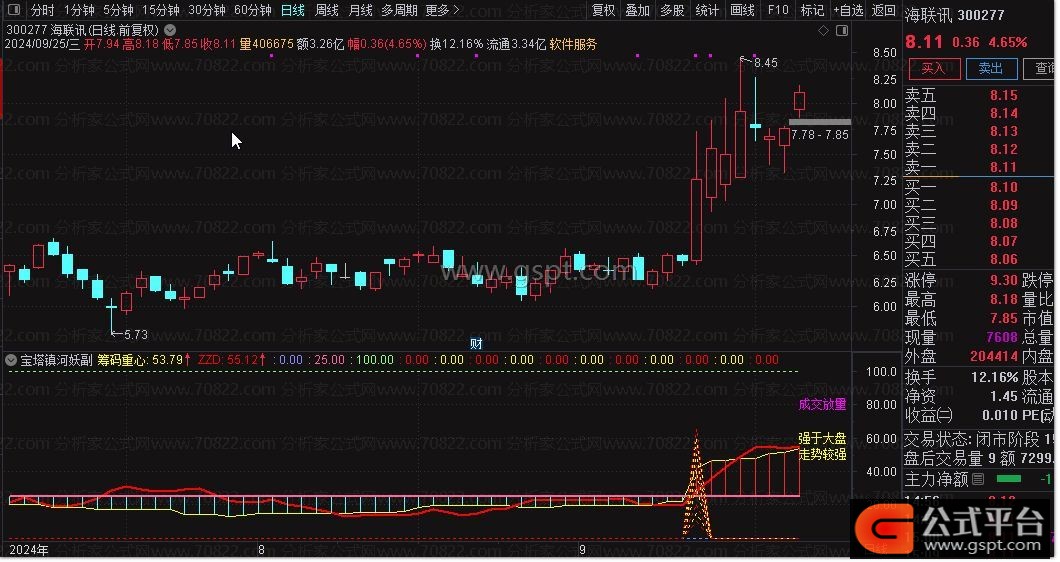Open the 复权 adjustment menu
Viewport: 1060px width, 562px height.
(603, 10)
